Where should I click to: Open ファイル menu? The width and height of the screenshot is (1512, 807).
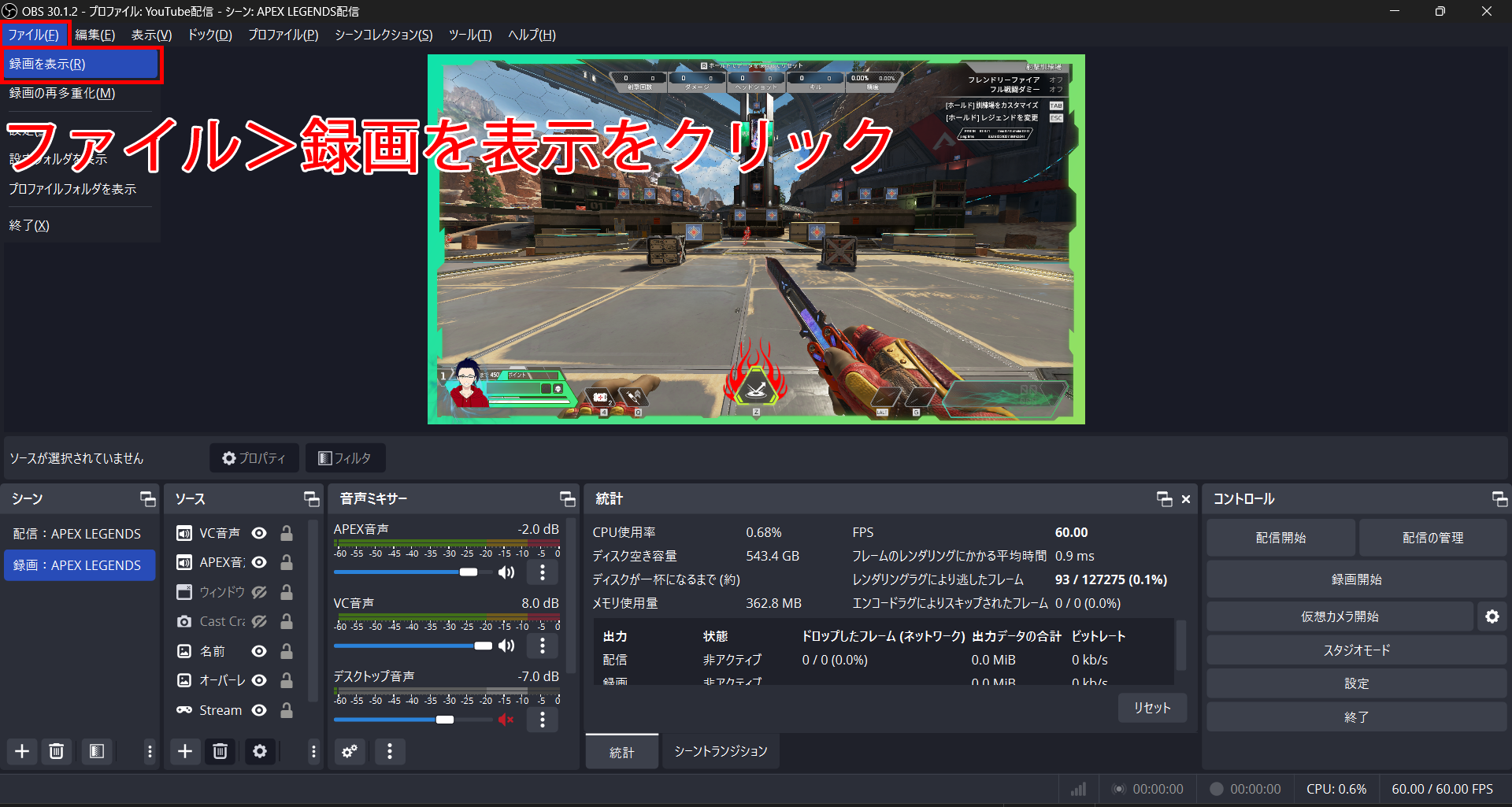34,35
